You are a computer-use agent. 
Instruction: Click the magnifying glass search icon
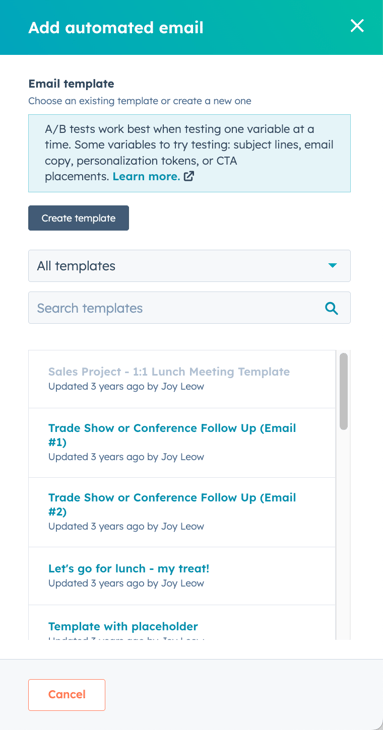[331, 308]
